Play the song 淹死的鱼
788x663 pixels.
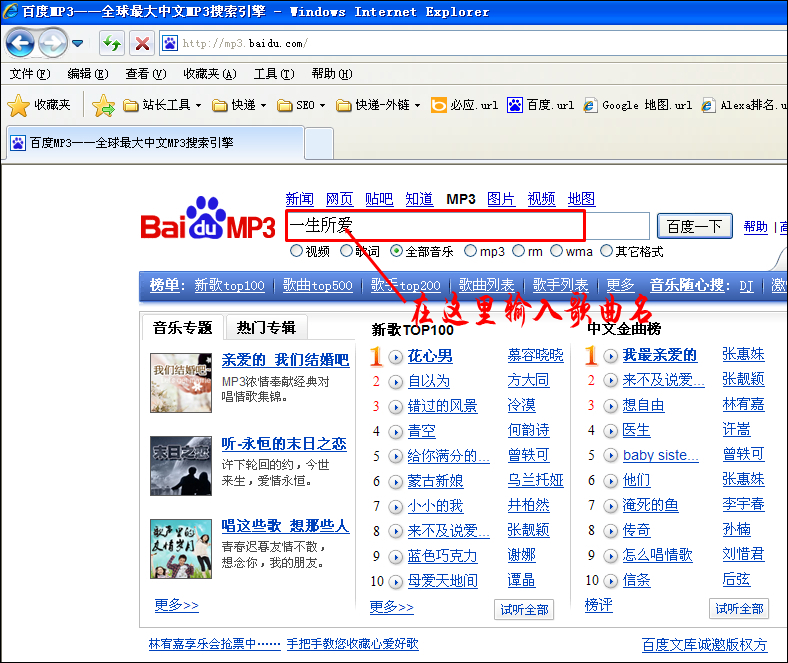point(611,506)
